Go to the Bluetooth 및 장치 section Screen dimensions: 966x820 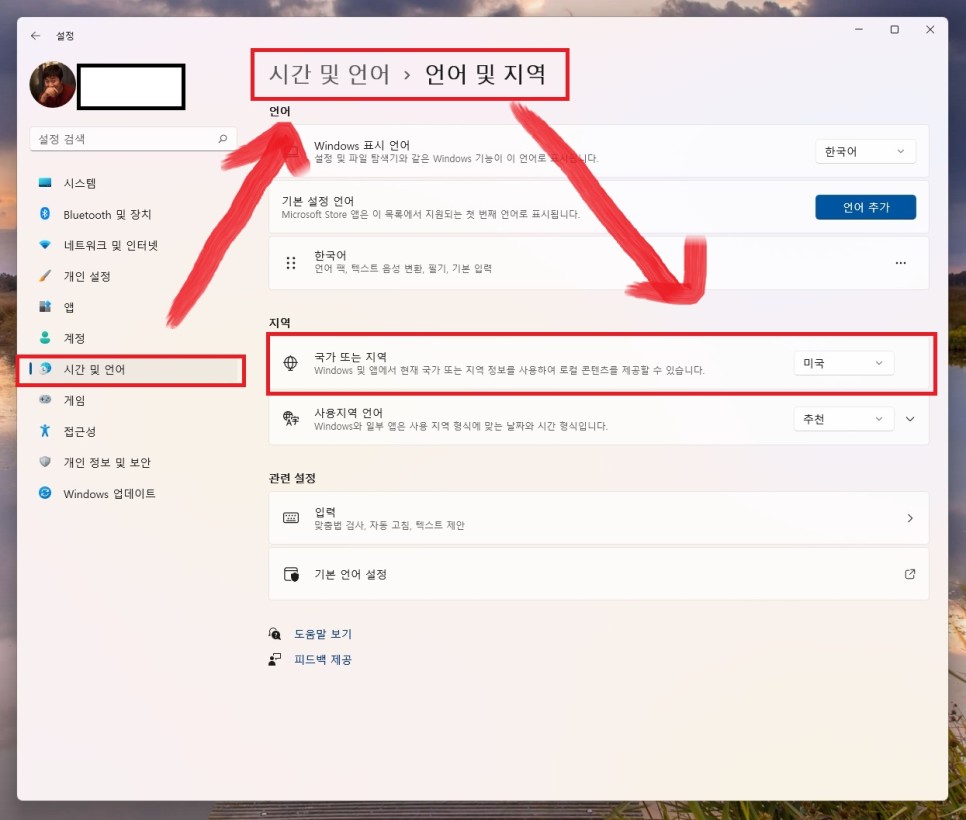(x=132, y=214)
